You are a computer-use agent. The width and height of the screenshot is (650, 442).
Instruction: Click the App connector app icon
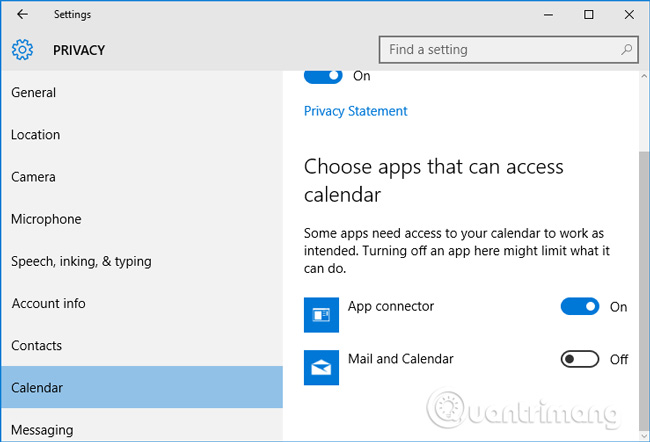322,315
